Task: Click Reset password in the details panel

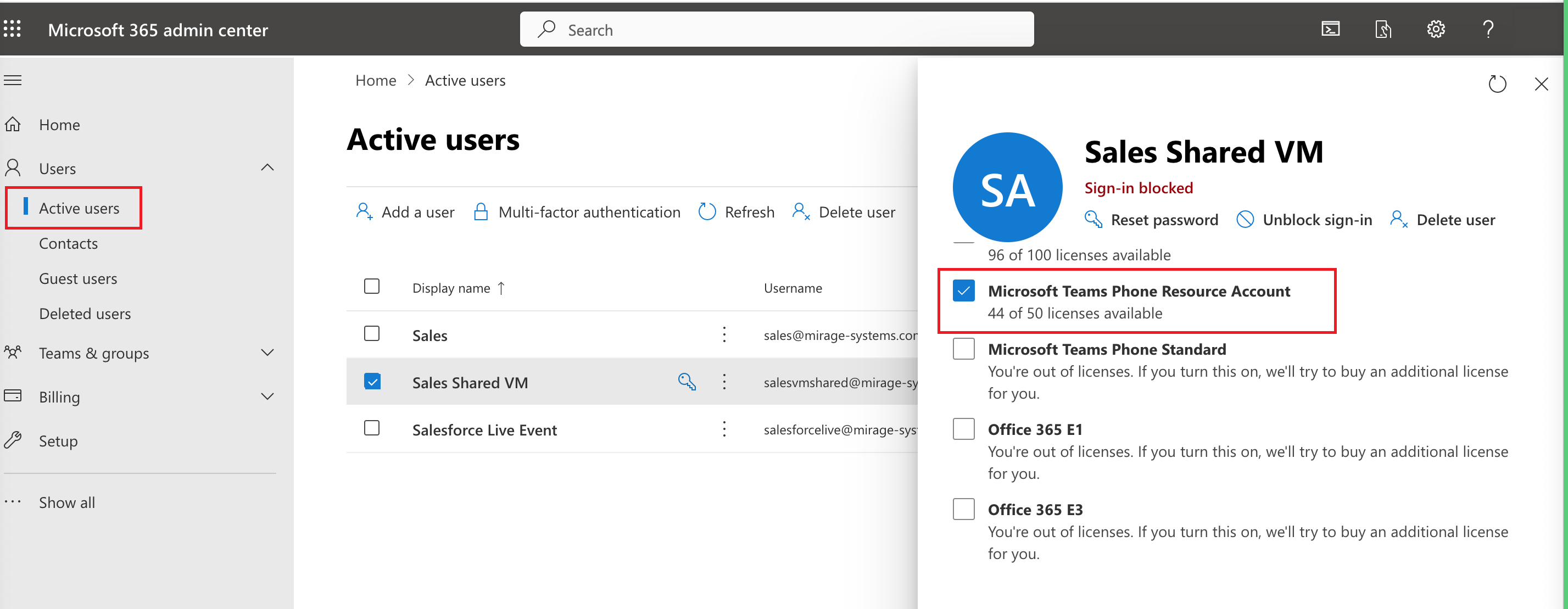Action: pos(1151,220)
